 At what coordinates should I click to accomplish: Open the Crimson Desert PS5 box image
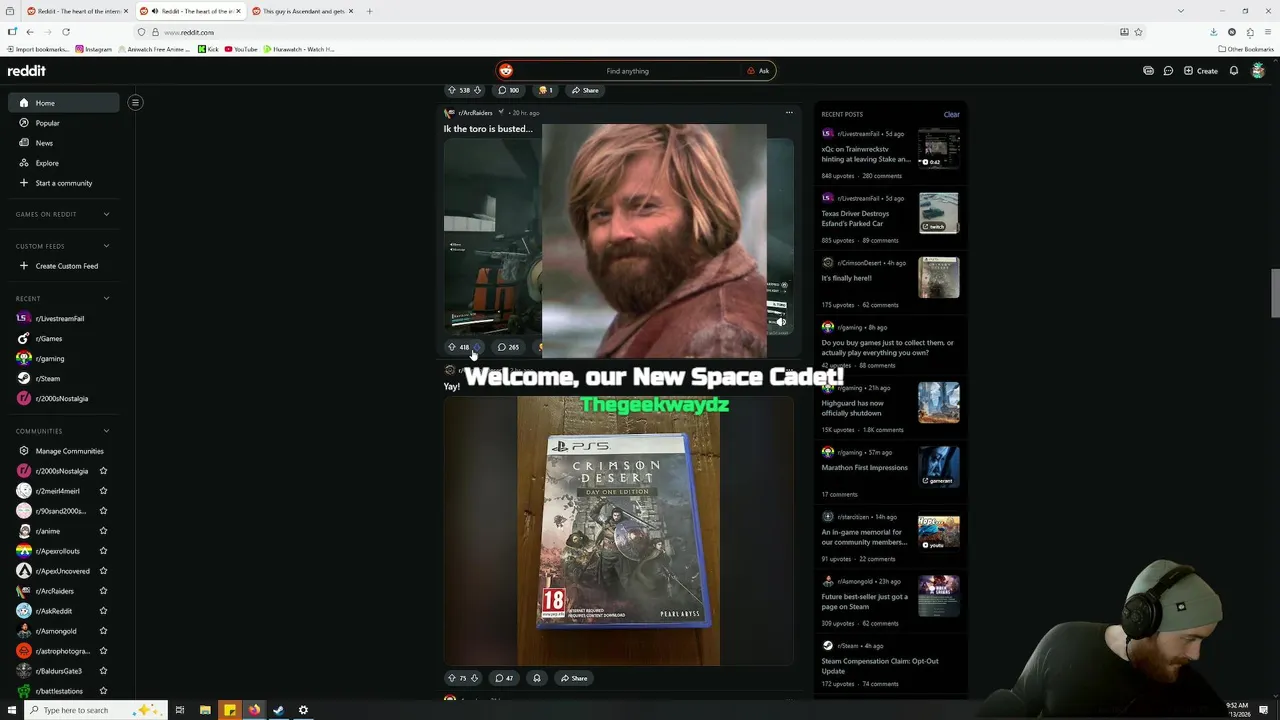click(618, 531)
